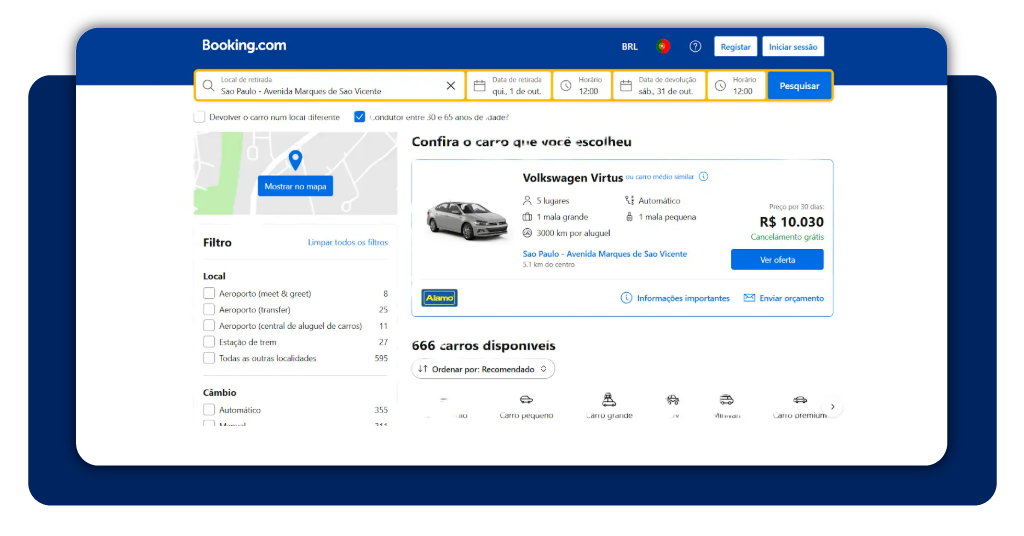Check Aeroporto (central de aluguel de carros) filter
This screenshot has width=1024, height=536.
tap(209, 325)
